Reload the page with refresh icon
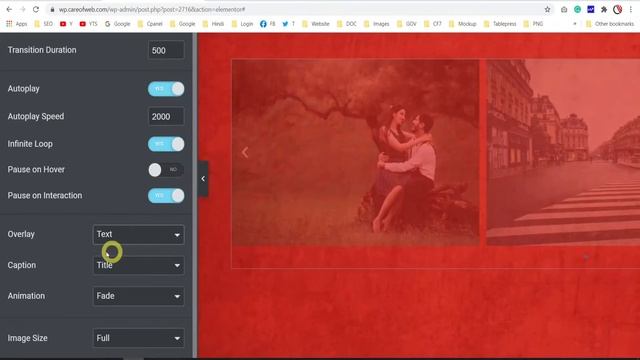 (36, 9)
